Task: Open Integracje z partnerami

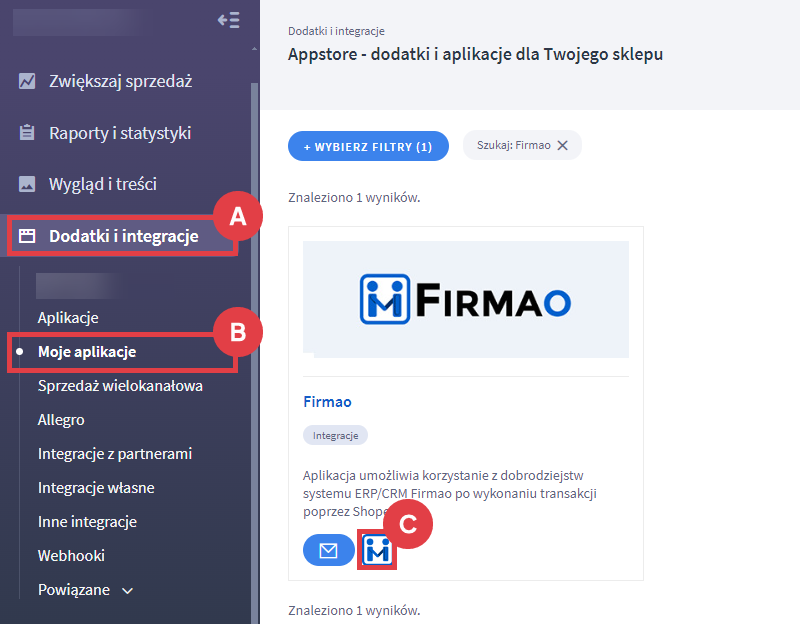Action: point(115,454)
